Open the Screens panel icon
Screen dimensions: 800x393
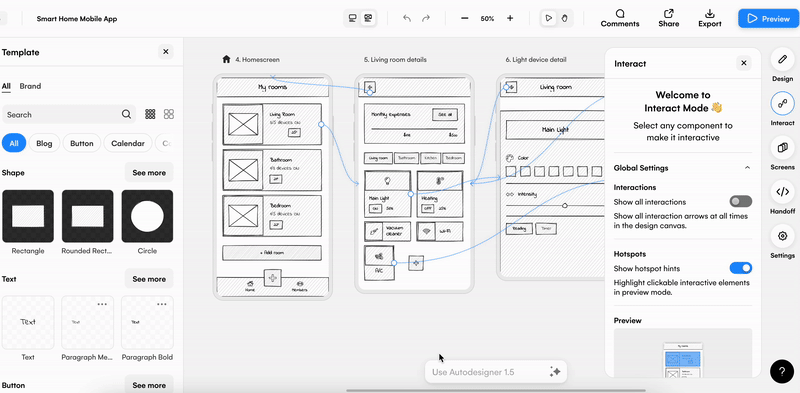pos(782,148)
